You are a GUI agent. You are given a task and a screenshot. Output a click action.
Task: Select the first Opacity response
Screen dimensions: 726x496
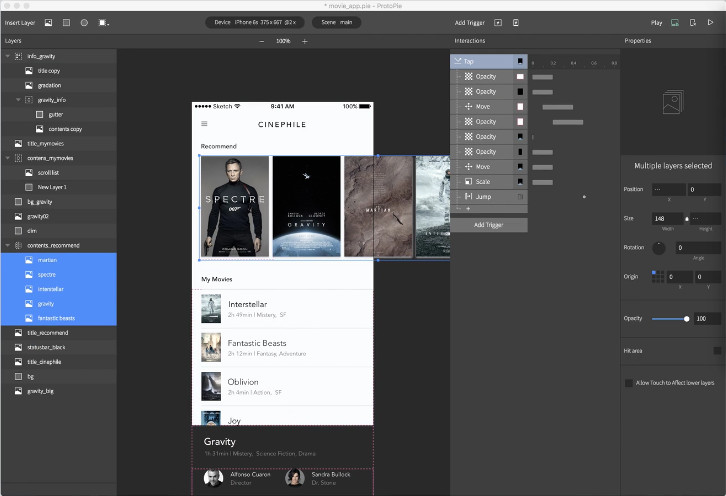point(489,76)
